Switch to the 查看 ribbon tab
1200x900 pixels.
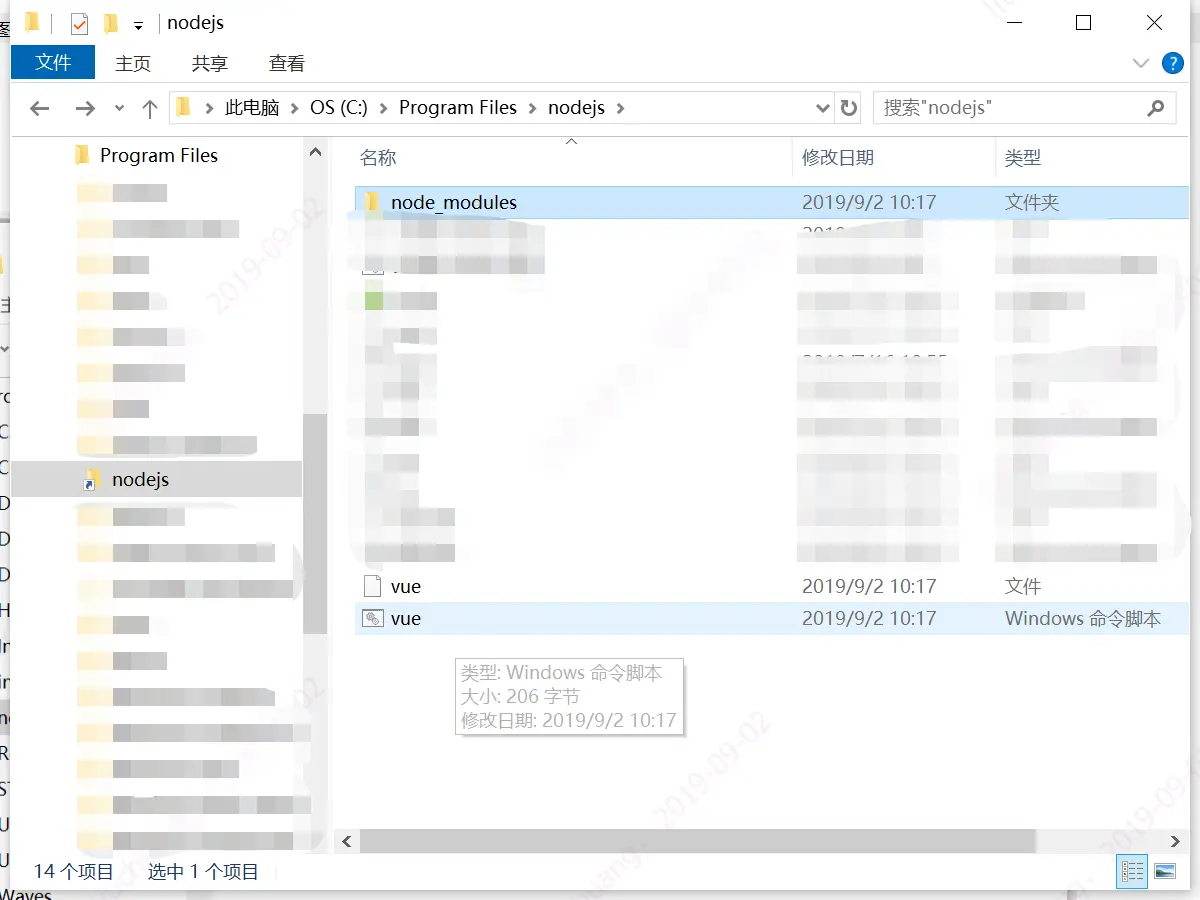[286, 63]
